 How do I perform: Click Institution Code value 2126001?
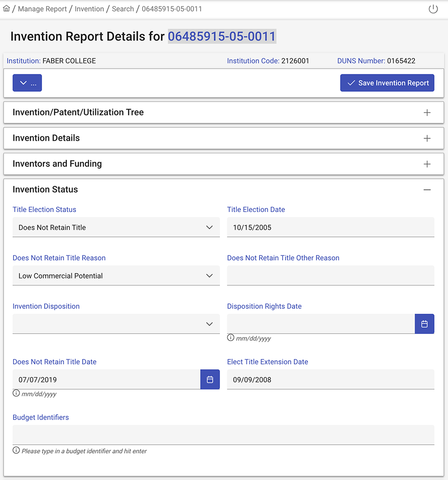[295, 61]
